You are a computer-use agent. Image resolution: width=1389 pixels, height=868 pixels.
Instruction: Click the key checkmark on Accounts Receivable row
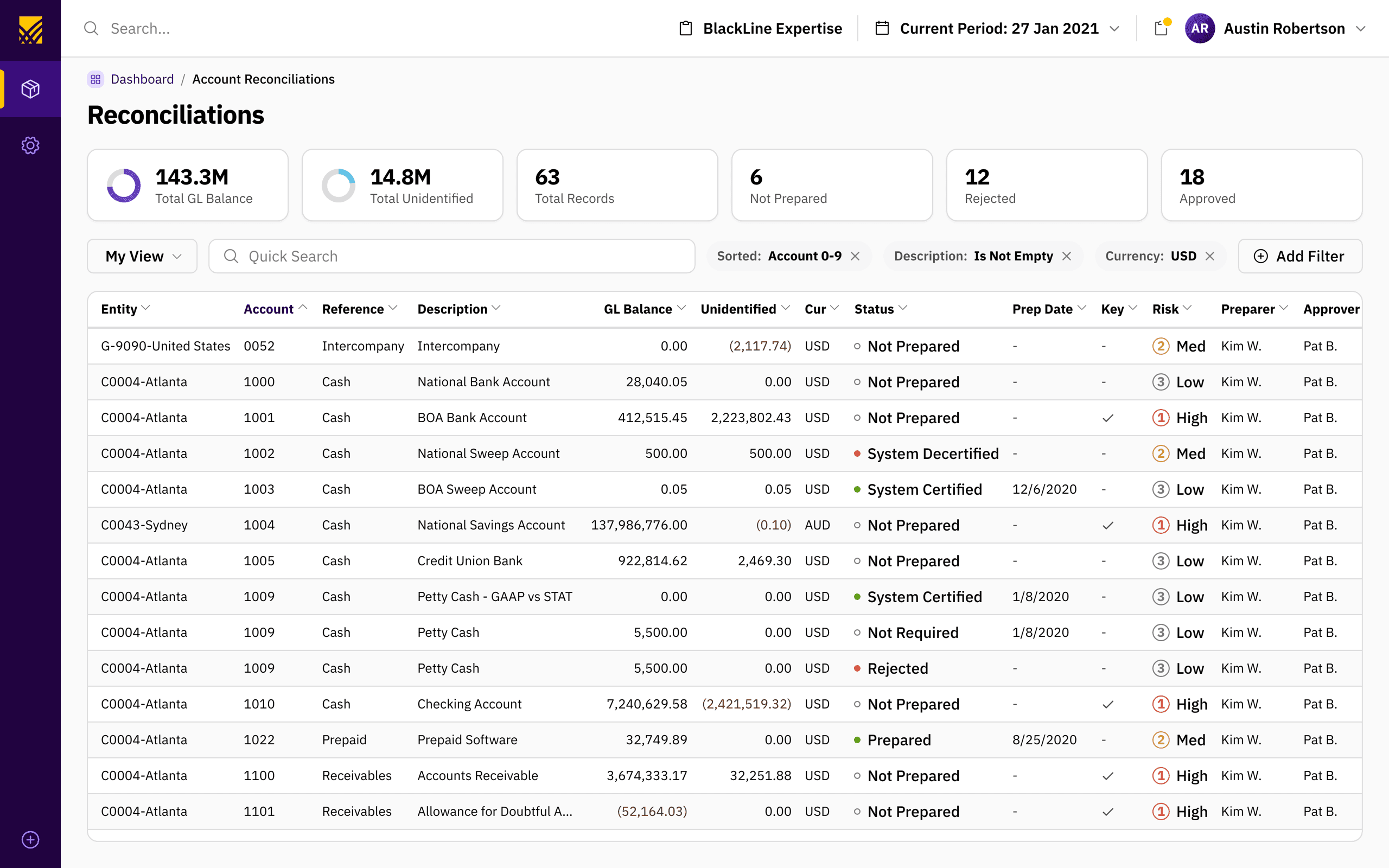tap(1108, 776)
